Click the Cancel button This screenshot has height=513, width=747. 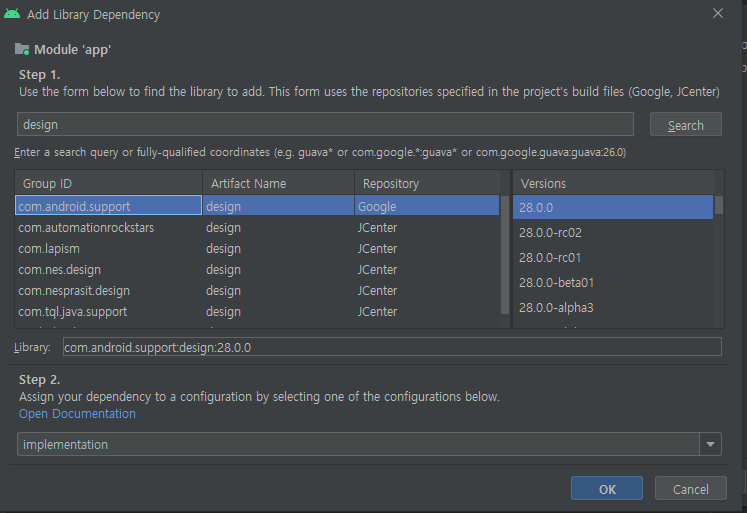(x=691, y=489)
